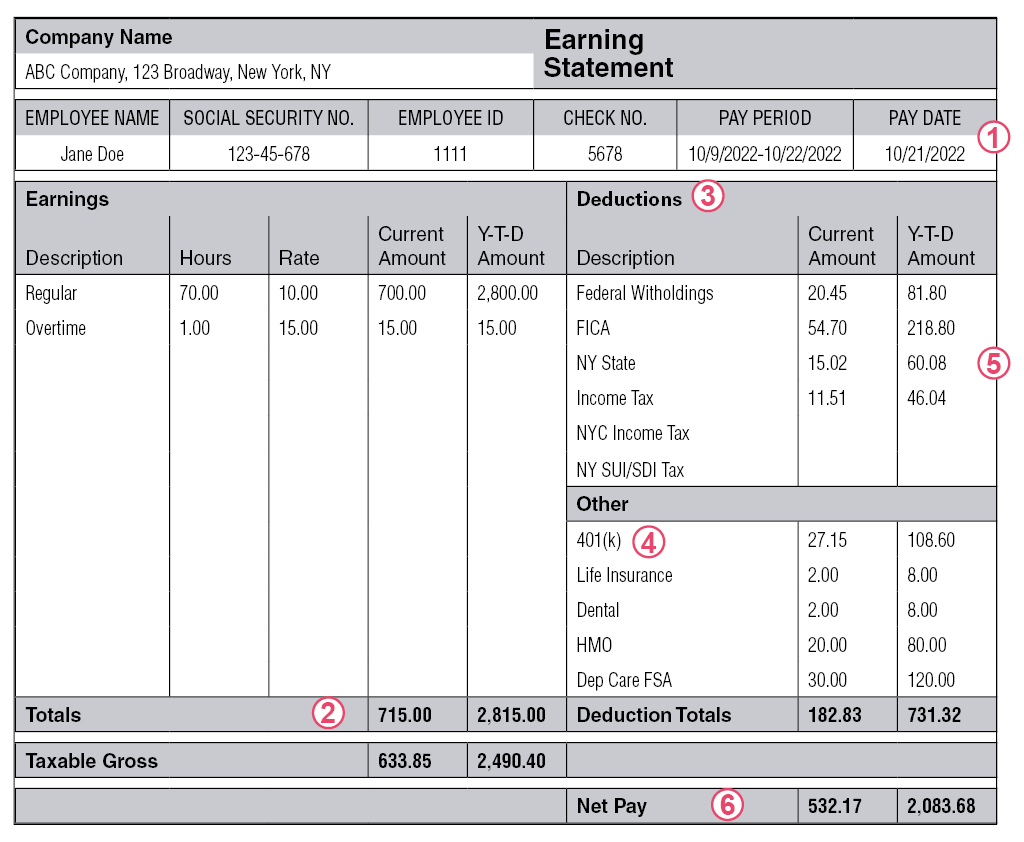Click the social security number 123-45-678
The height and width of the screenshot is (842, 1024).
pyautogui.click(x=268, y=154)
